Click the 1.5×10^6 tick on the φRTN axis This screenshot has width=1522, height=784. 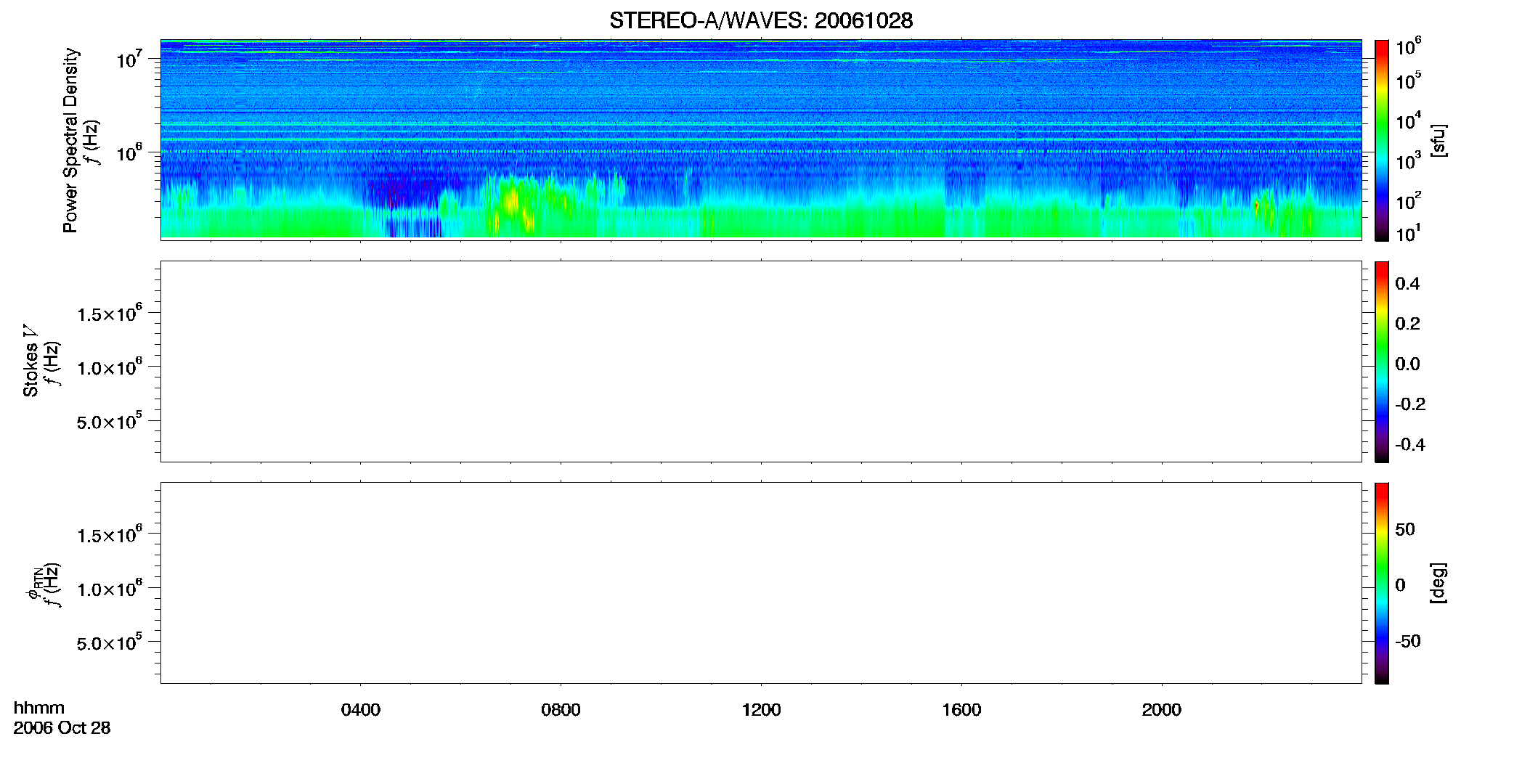[x=110, y=534]
